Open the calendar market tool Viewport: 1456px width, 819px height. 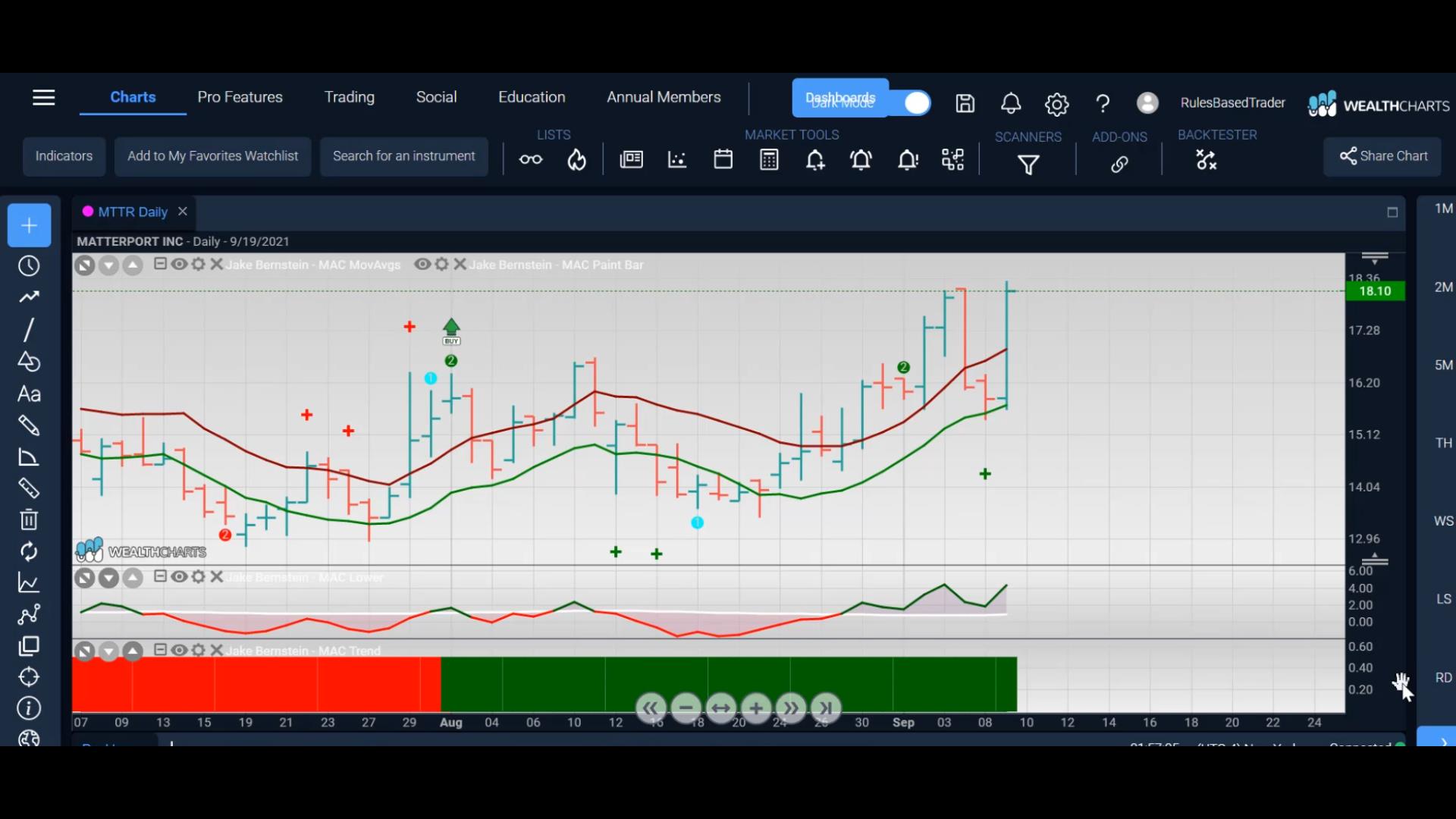723,159
